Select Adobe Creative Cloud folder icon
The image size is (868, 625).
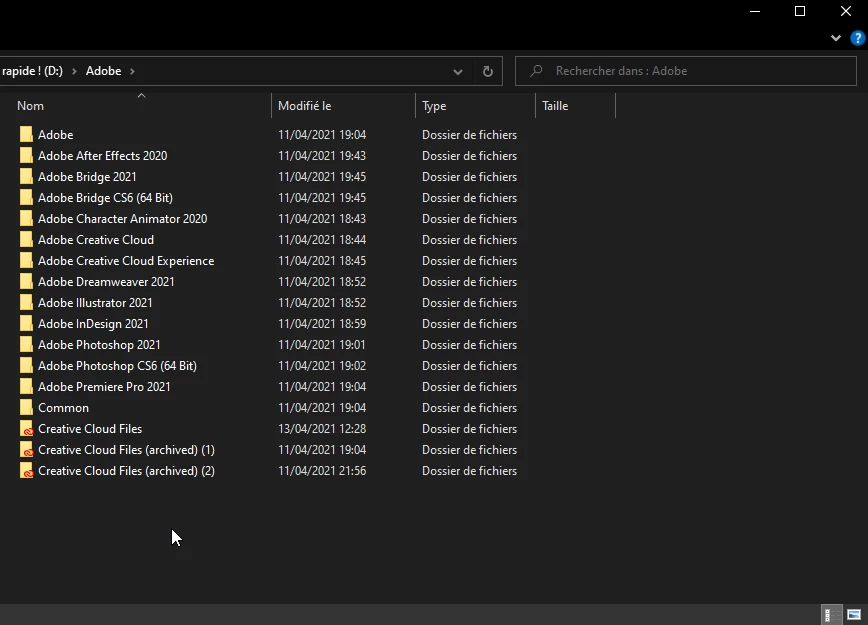tap(26, 240)
